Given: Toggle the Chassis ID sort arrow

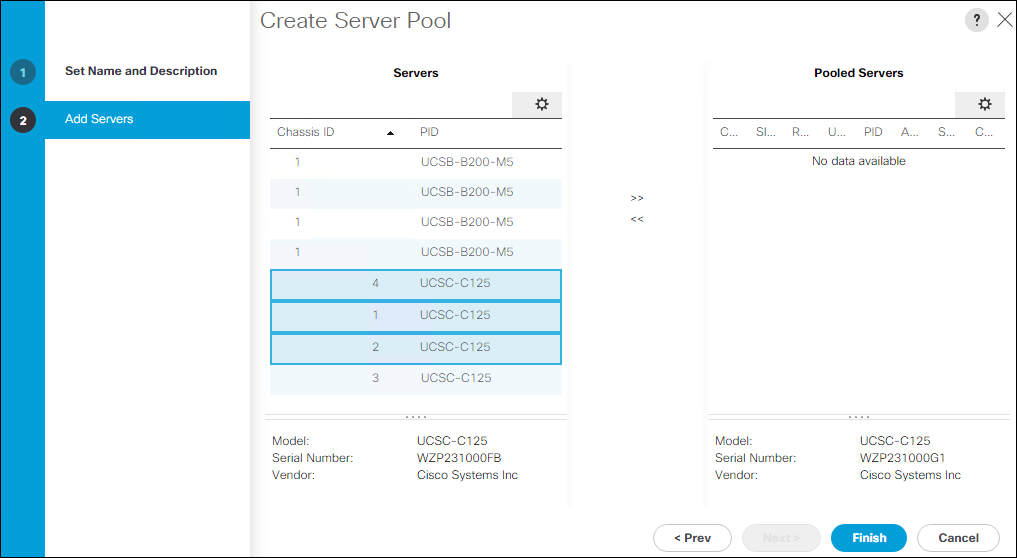Looking at the screenshot, I should click(x=390, y=133).
